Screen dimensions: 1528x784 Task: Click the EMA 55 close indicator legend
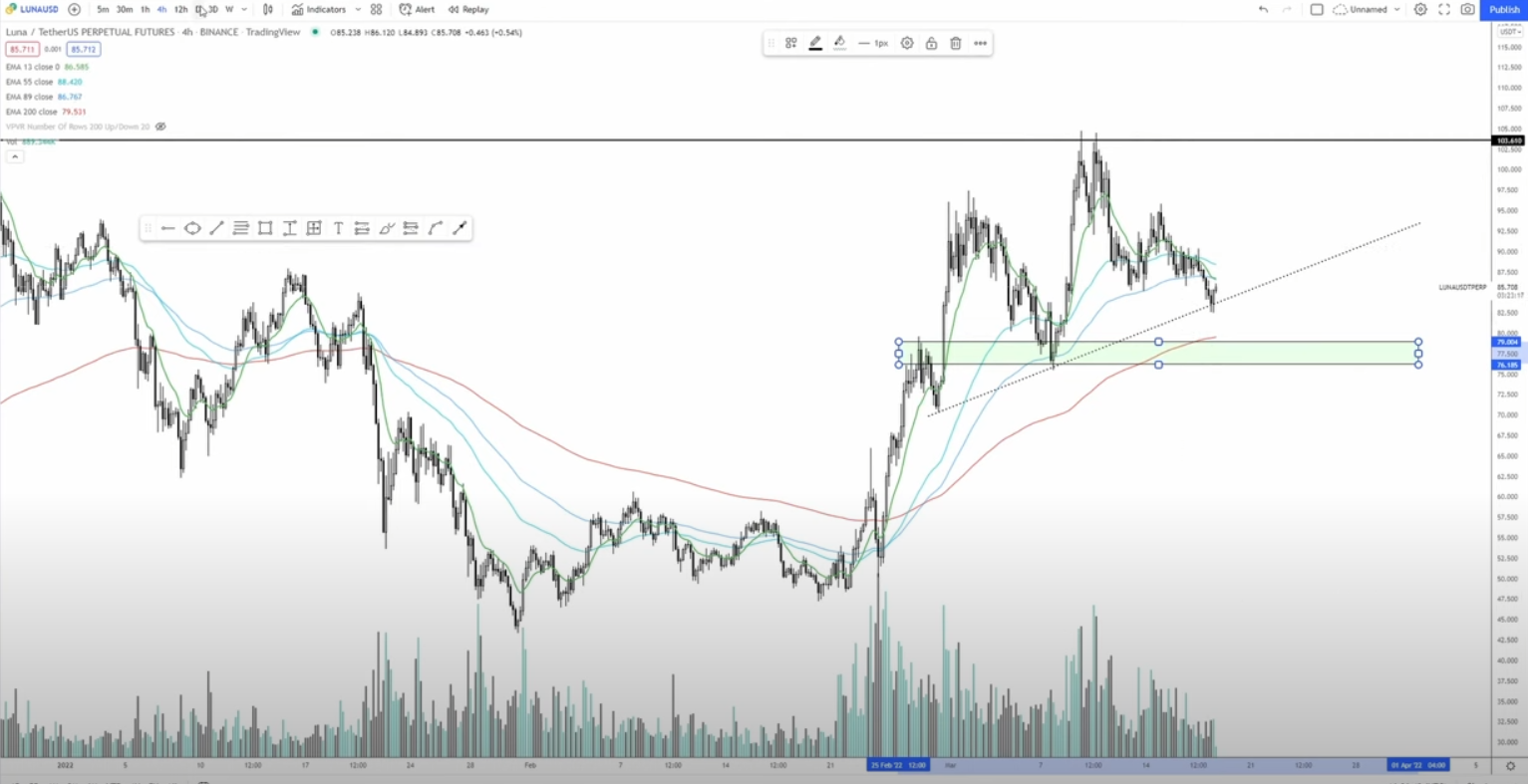tap(44, 82)
